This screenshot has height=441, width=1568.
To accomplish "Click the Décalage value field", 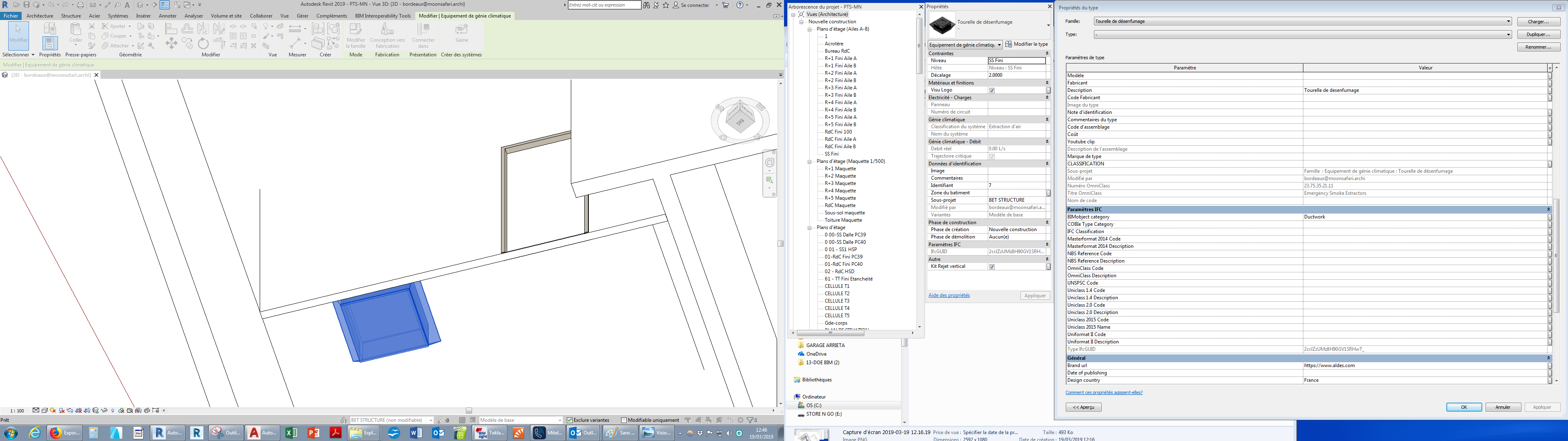I will click(x=1015, y=76).
